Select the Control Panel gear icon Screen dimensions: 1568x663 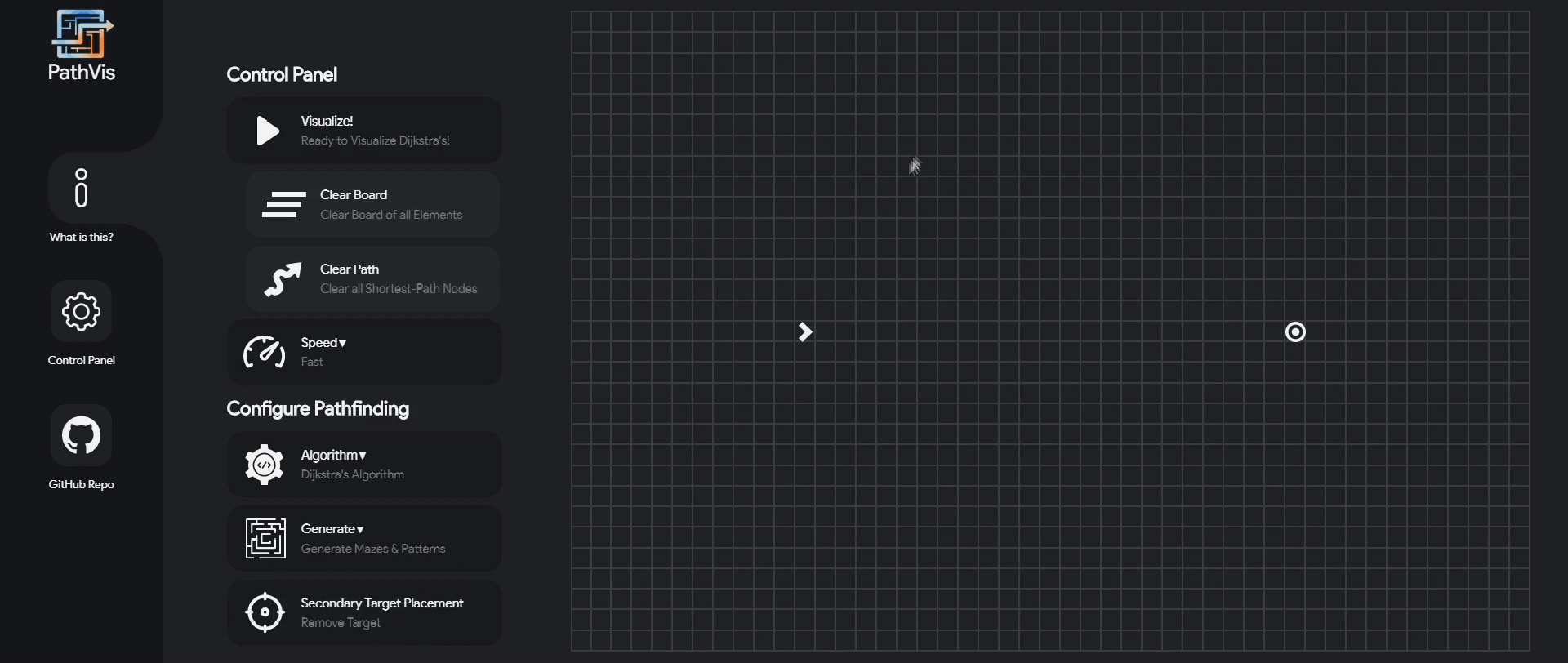(x=81, y=311)
